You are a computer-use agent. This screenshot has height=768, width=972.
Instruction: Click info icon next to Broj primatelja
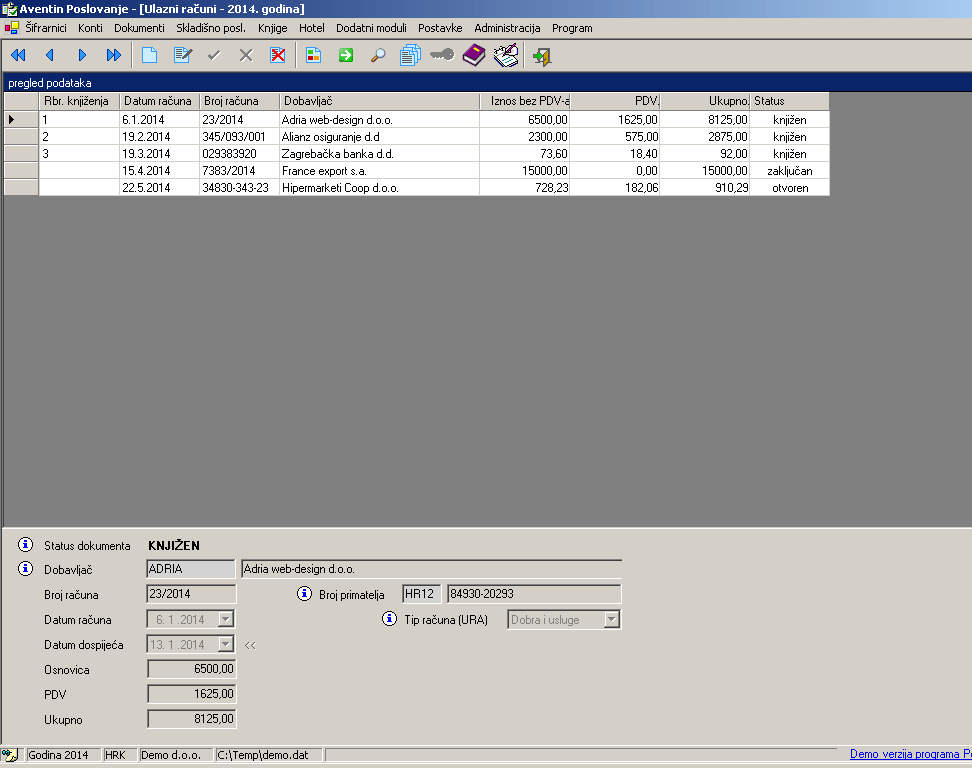[x=305, y=594]
